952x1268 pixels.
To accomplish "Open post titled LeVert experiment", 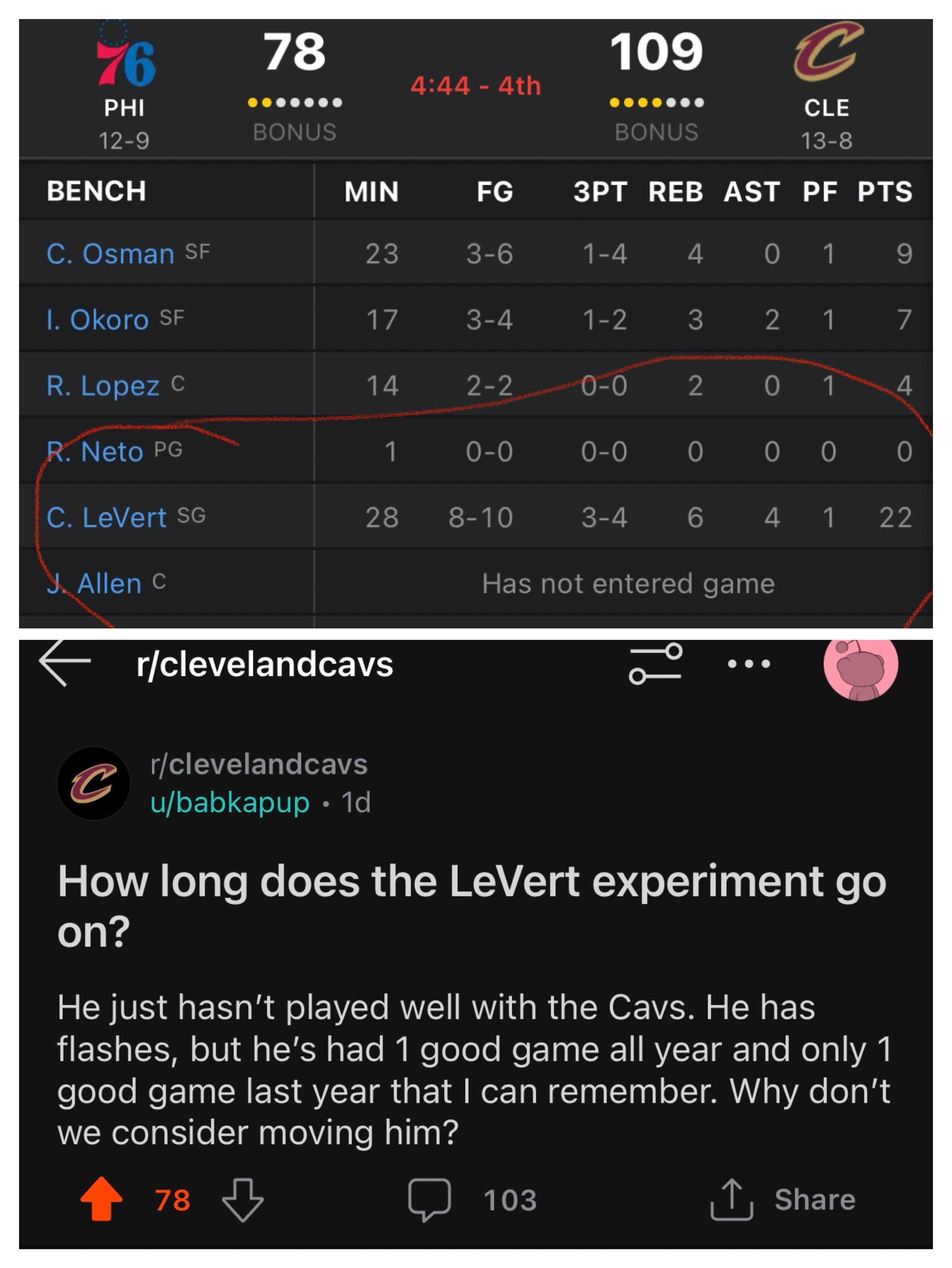I will tap(471, 905).
